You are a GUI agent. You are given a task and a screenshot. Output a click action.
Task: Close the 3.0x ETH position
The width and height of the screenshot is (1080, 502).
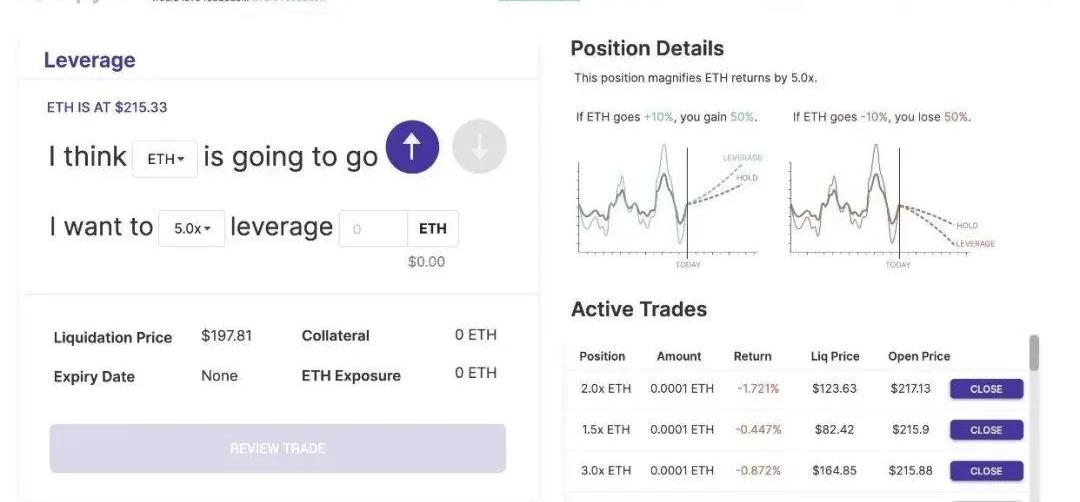click(986, 471)
